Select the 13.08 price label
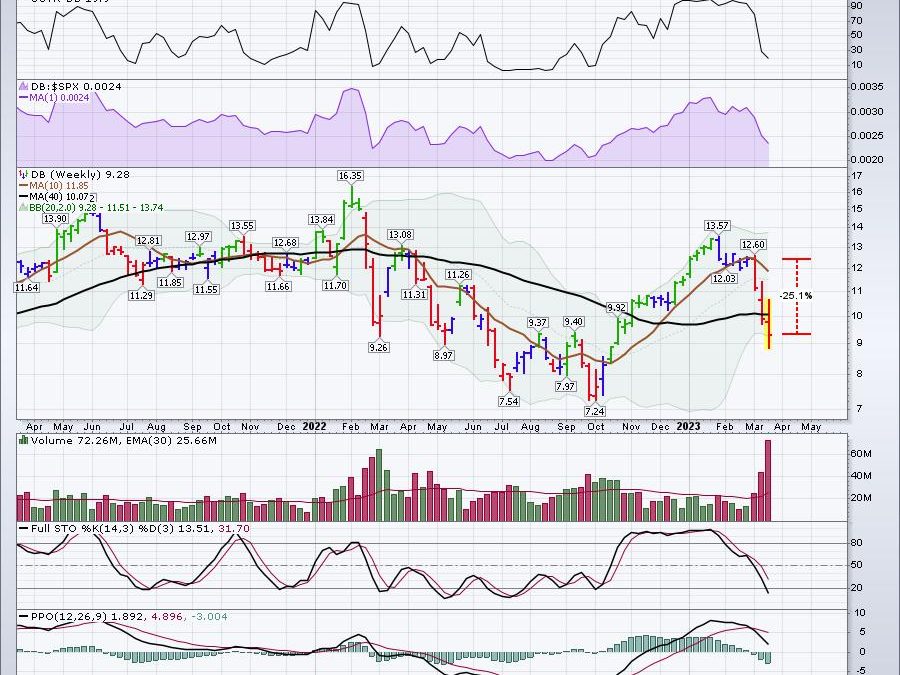 click(x=400, y=234)
